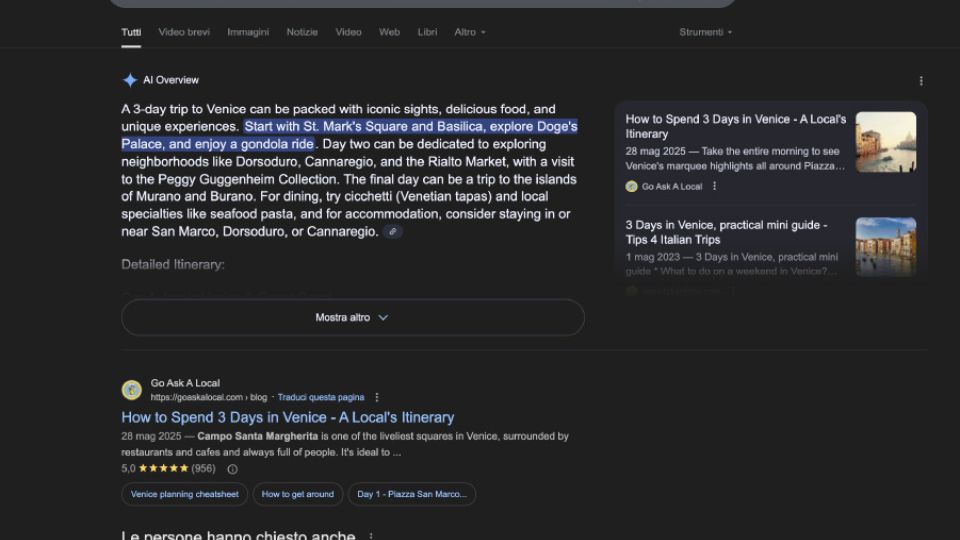The width and height of the screenshot is (960, 540).
Task: Open three-dot menu beside Traduci questa pagina
Action: tap(377, 398)
